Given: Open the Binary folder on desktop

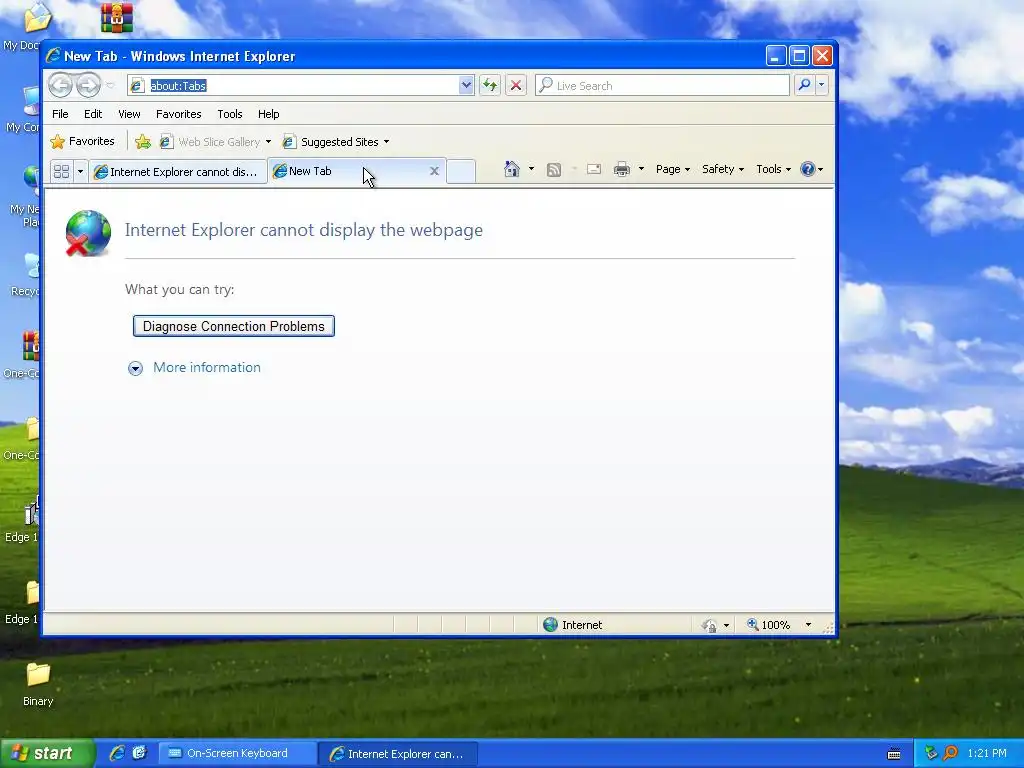Looking at the screenshot, I should [x=38, y=683].
